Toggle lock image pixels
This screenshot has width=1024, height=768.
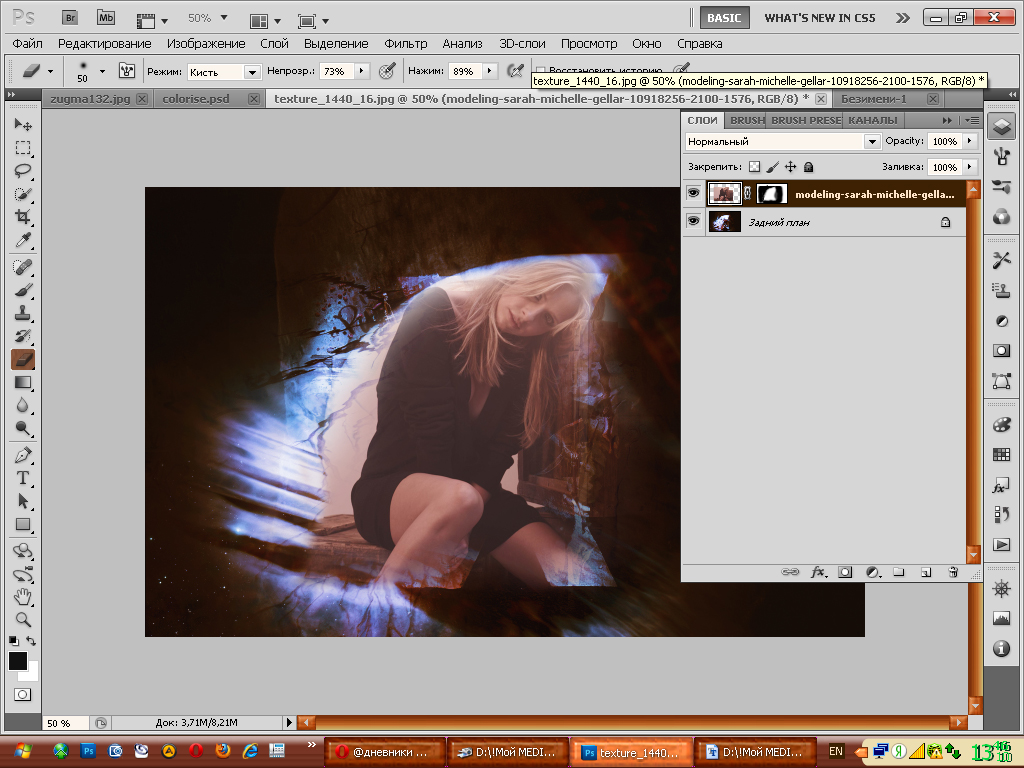pyautogui.click(x=773, y=167)
